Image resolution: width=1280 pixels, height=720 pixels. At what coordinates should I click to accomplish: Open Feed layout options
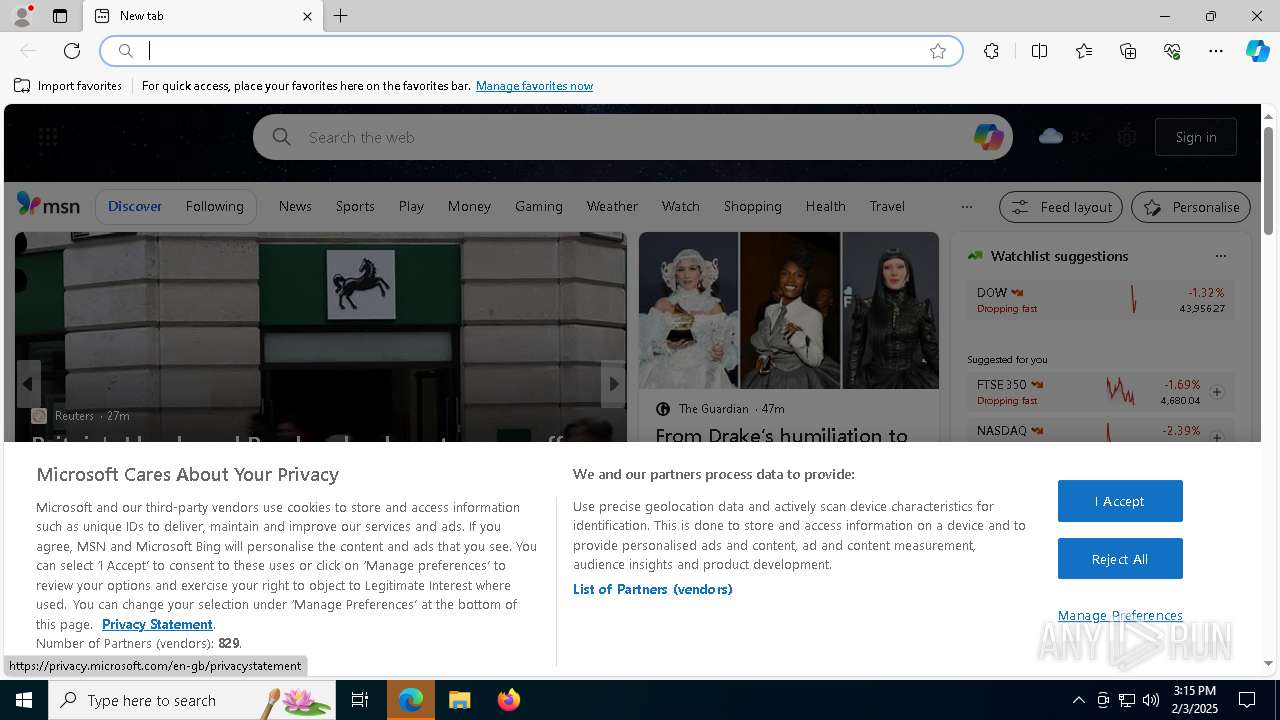pos(1061,207)
